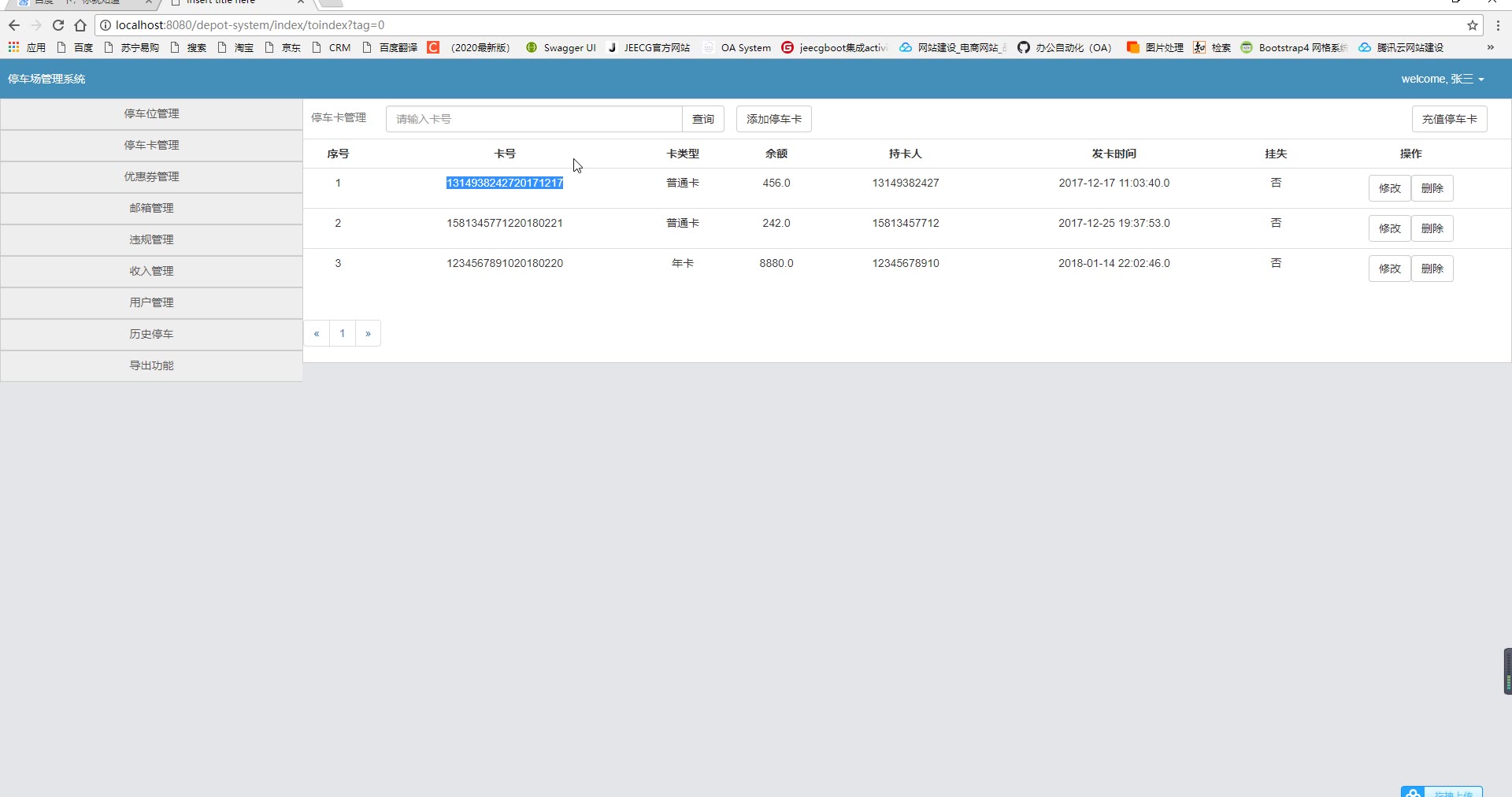The width and height of the screenshot is (1512, 797).
Task: Click the 请输入卡号 search field
Action: (x=534, y=119)
